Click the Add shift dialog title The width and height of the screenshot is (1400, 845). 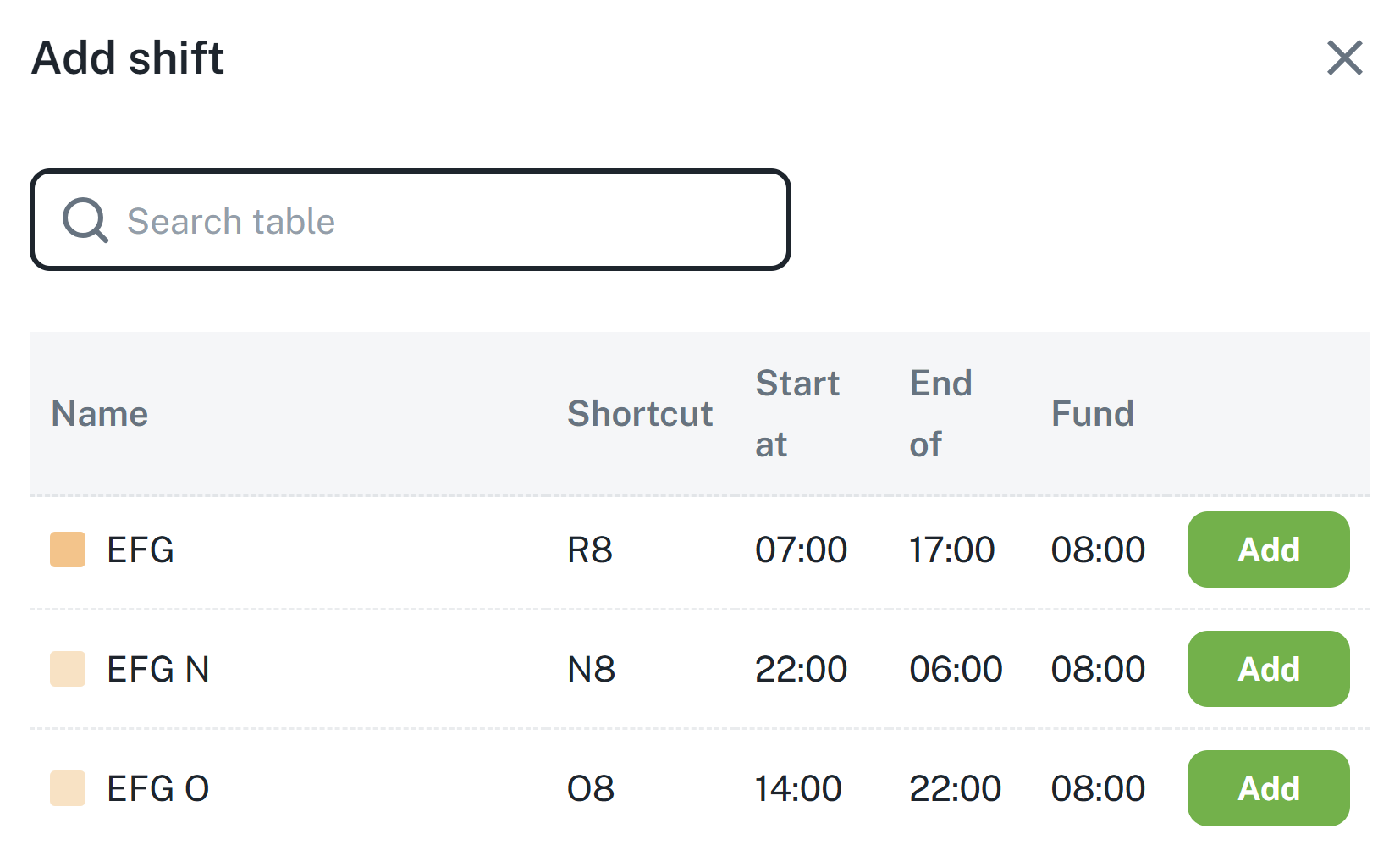[x=128, y=58]
